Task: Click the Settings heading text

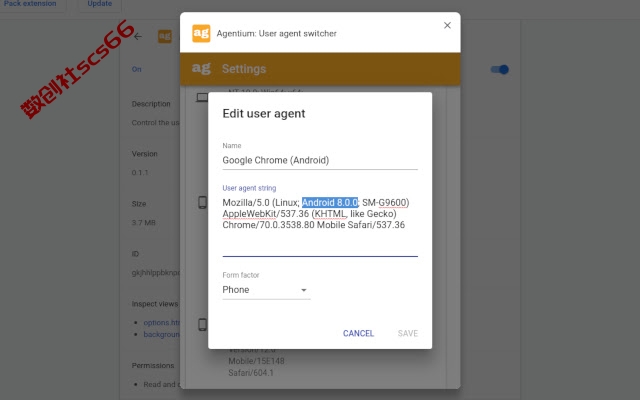Action: coord(244,69)
